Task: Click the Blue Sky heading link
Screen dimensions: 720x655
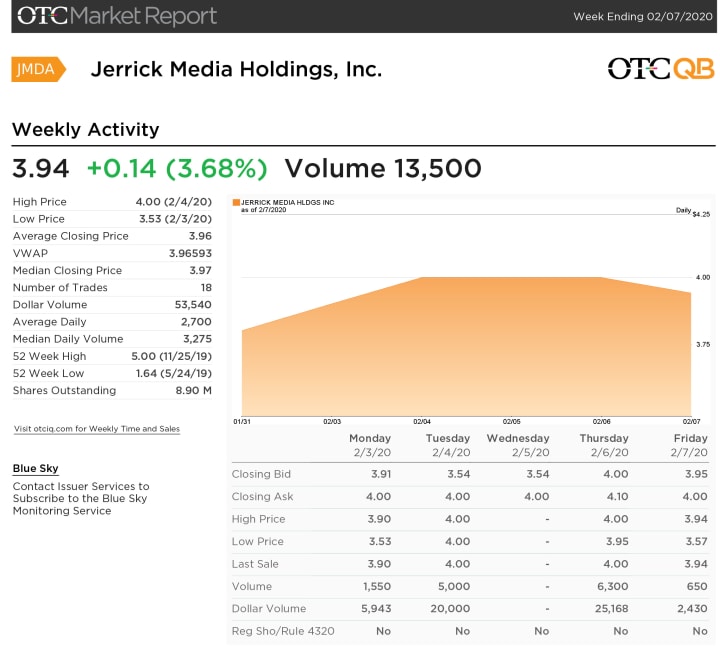Action: (35, 469)
